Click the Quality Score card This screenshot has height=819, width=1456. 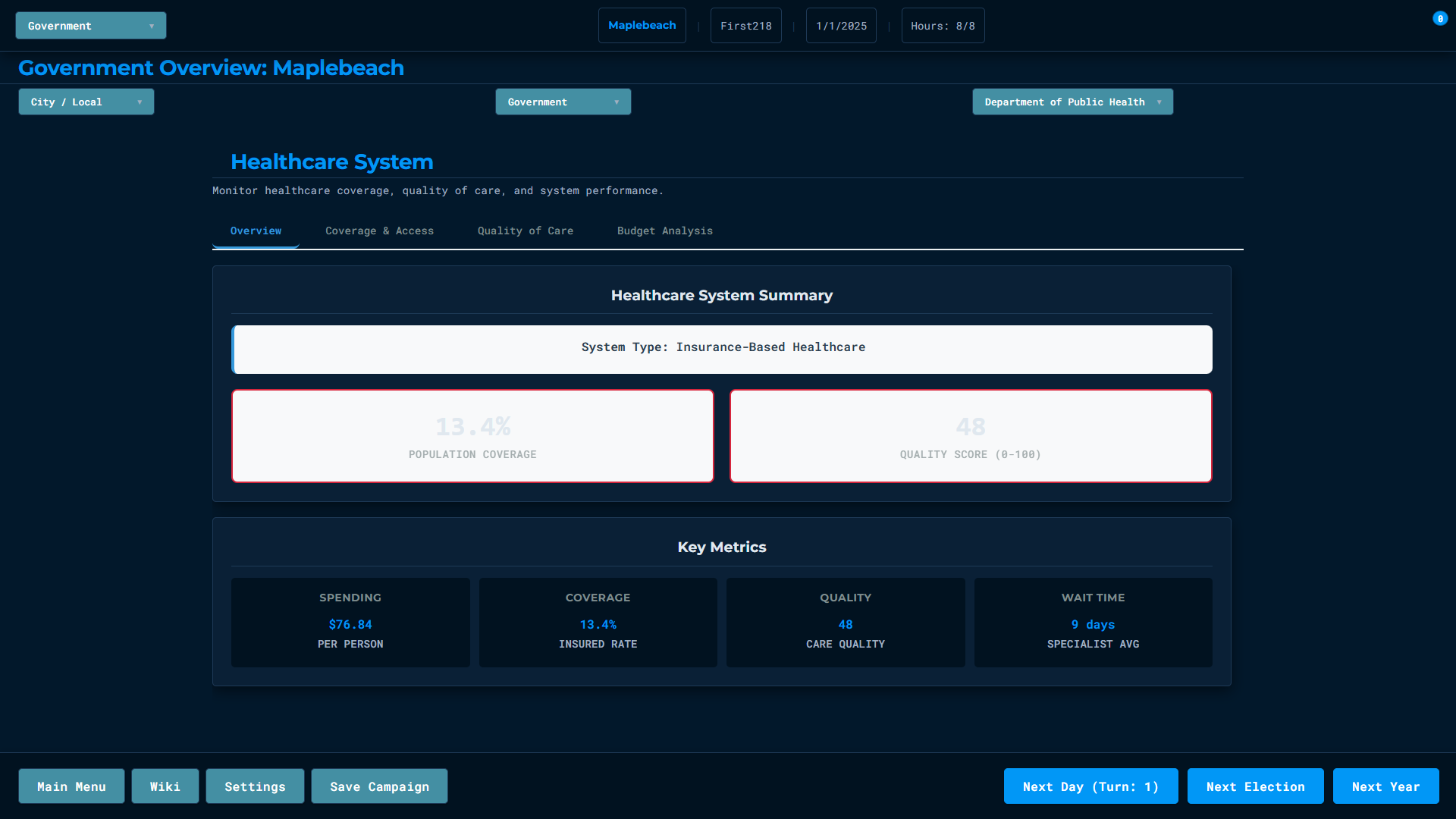pos(970,436)
